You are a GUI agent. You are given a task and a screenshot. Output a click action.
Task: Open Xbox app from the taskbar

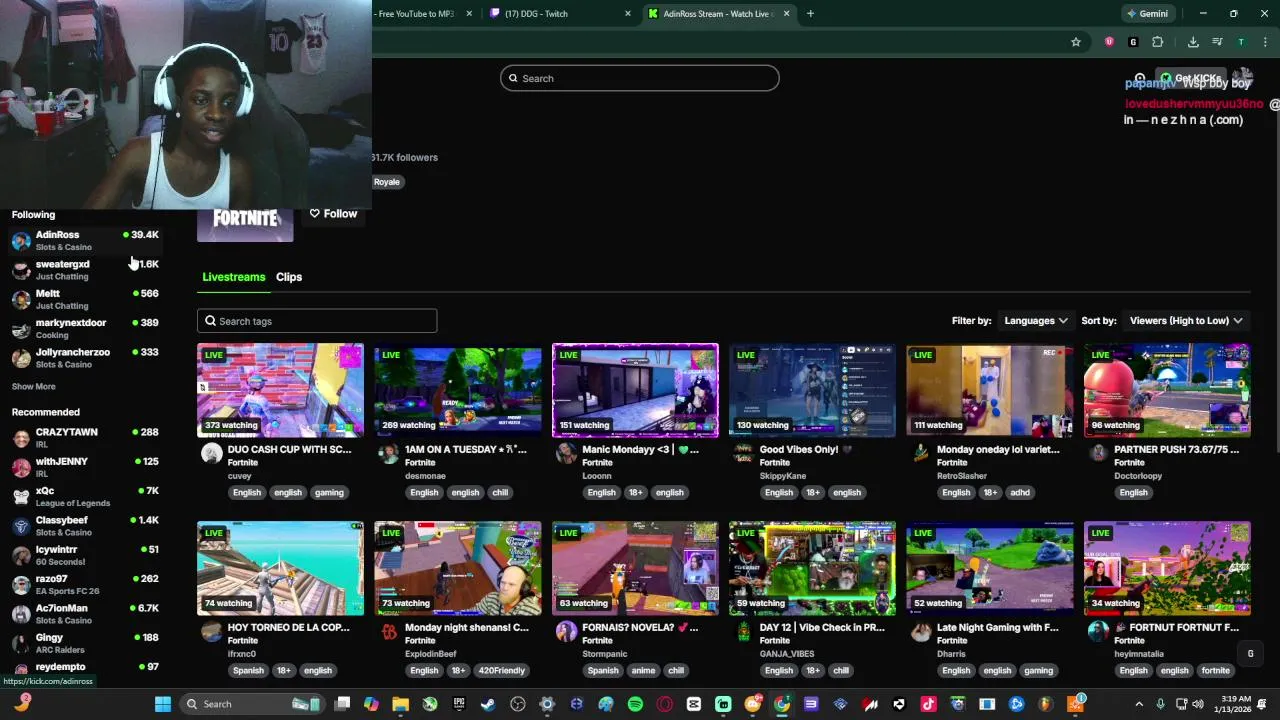[x=430, y=704]
